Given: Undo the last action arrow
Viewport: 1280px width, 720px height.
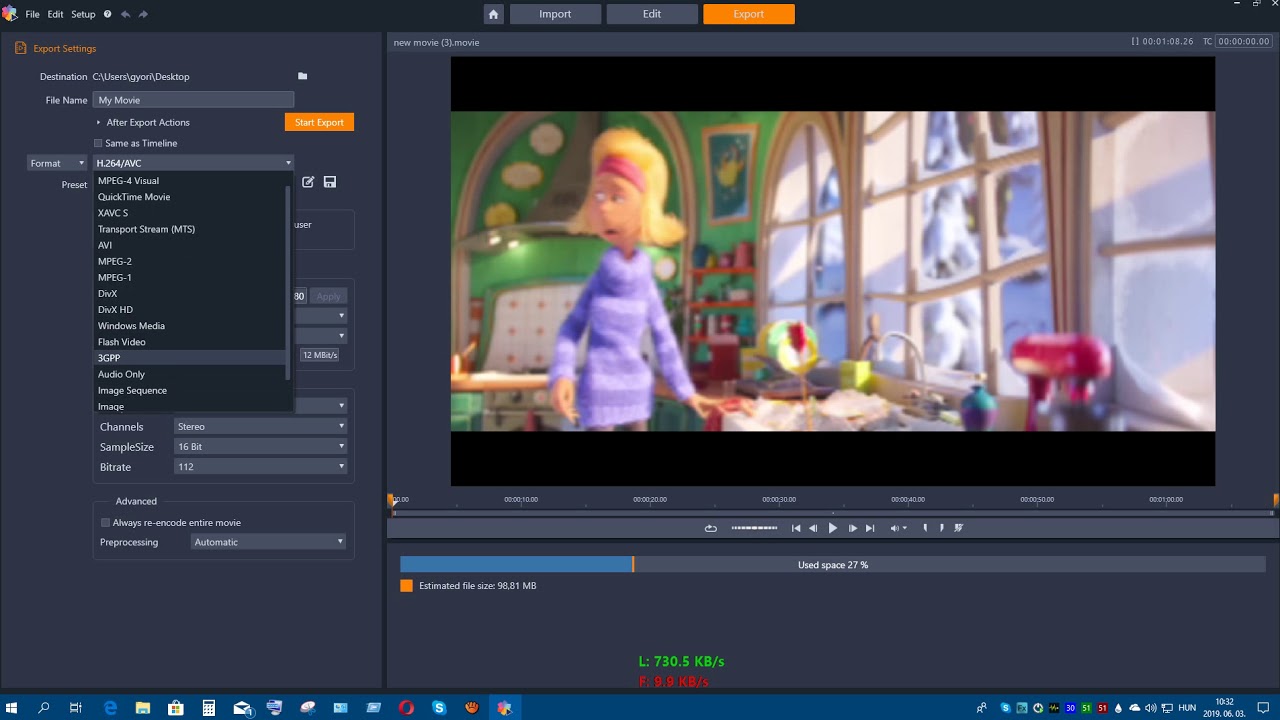Looking at the screenshot, I should click(125, 14).
